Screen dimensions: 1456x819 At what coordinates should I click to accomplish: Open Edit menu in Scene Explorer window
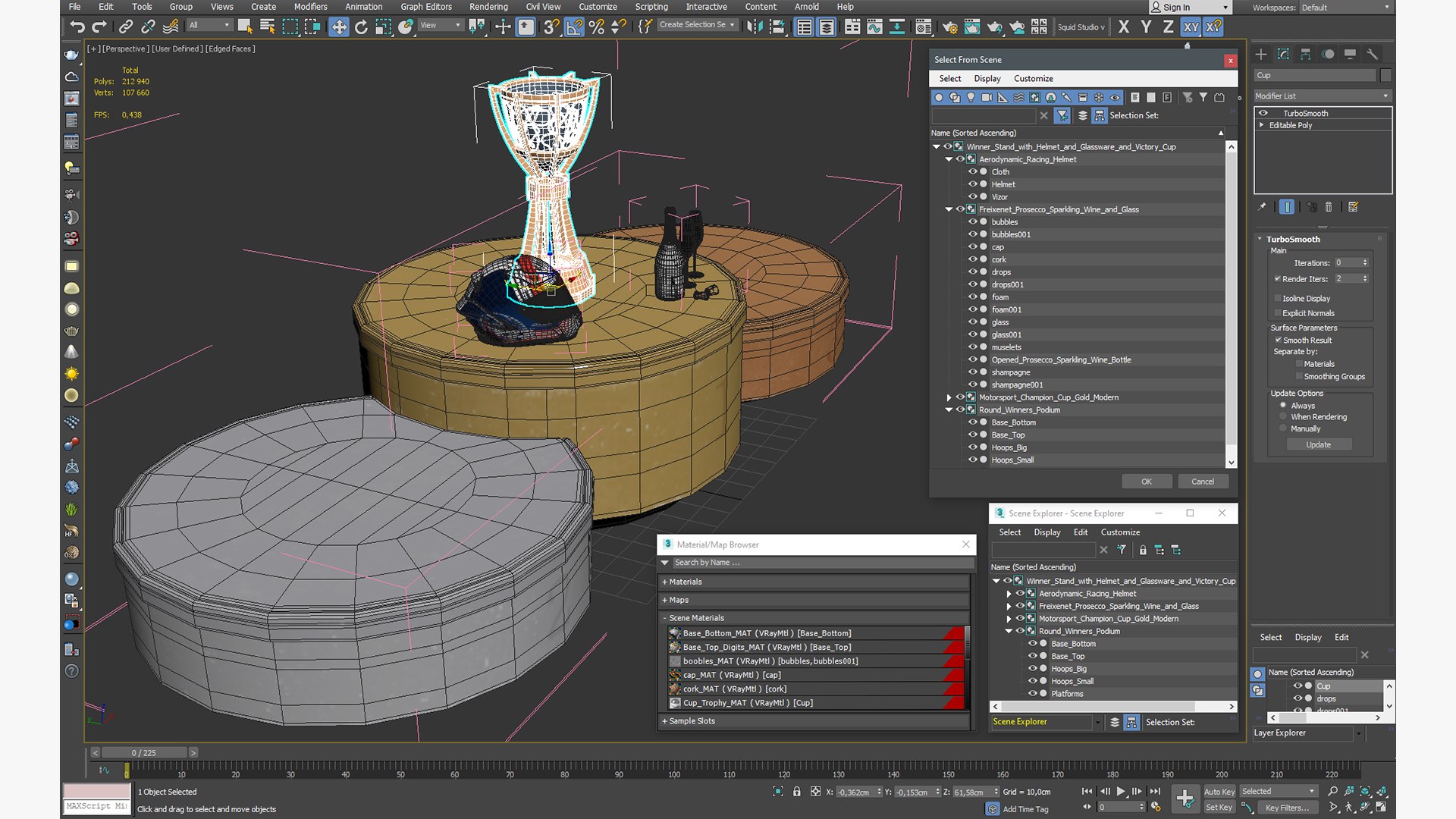[1081, 532]
